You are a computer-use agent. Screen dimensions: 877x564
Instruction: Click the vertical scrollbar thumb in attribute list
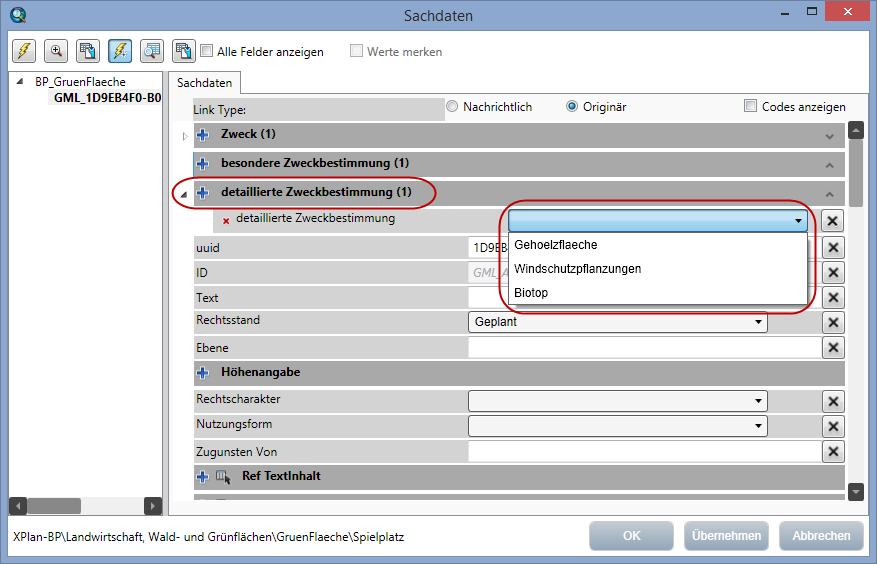point(856,173)
